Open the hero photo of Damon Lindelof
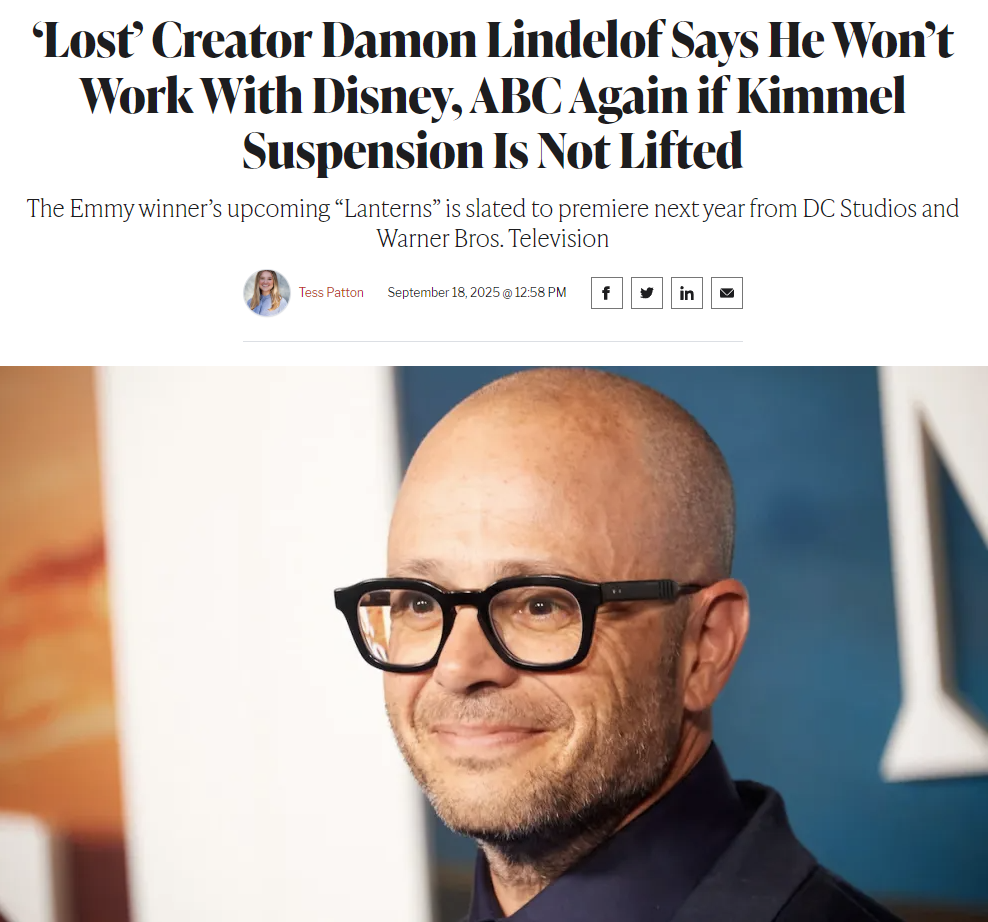The width and height of the screenshot is (988, 922). pos(494,643)
